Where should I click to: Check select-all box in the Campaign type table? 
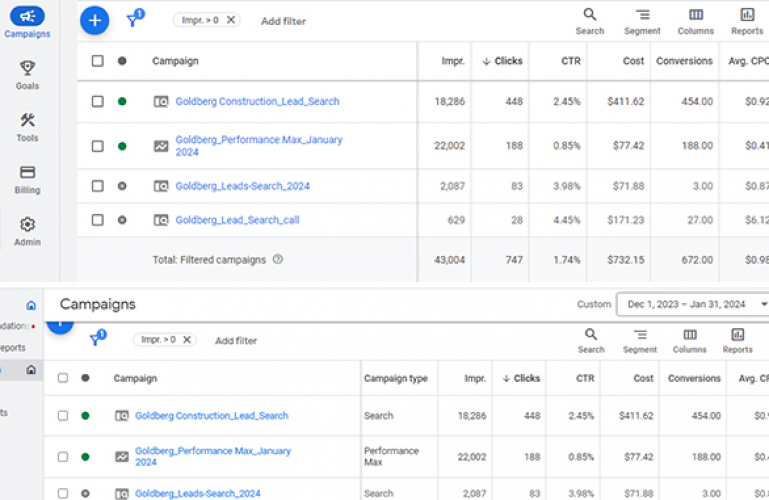pos(63,378)
